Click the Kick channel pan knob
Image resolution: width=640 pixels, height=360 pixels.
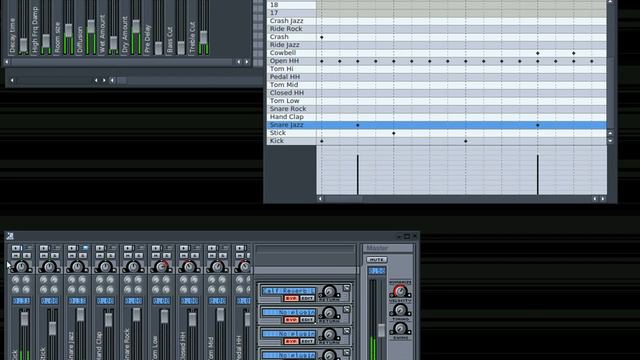(x=21, y=267)
